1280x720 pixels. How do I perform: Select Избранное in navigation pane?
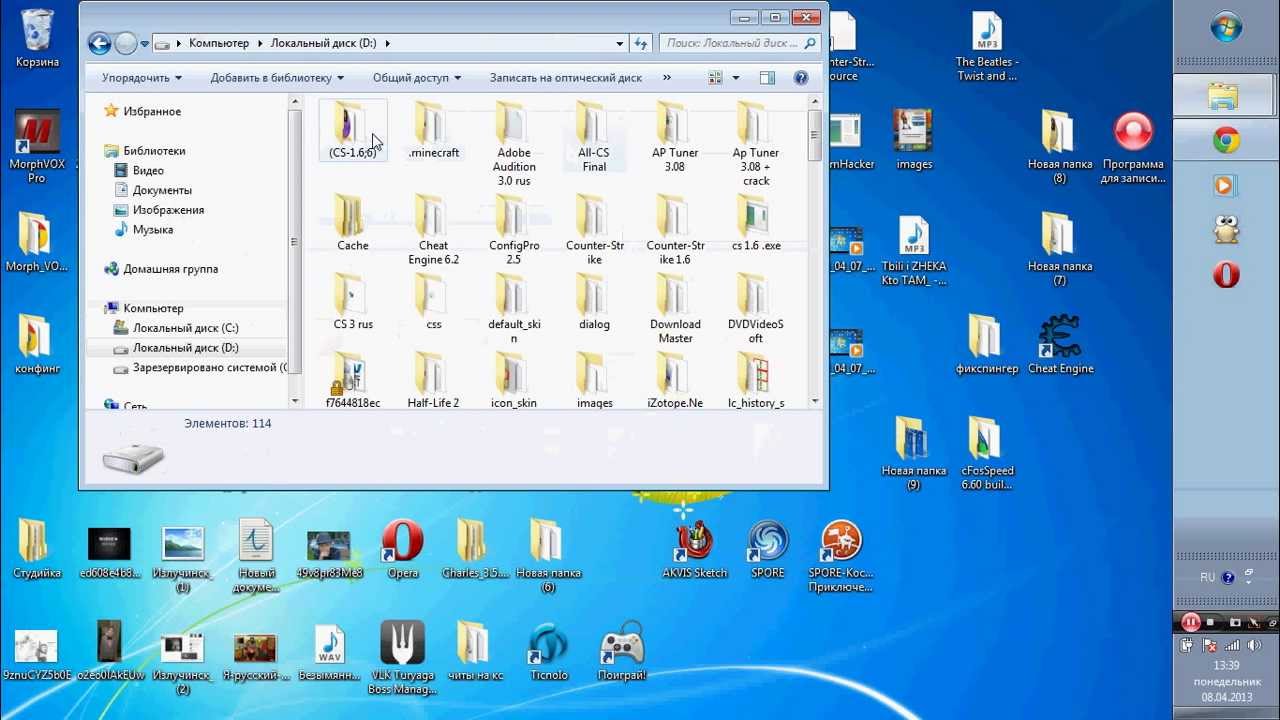(x=152, y=112)
